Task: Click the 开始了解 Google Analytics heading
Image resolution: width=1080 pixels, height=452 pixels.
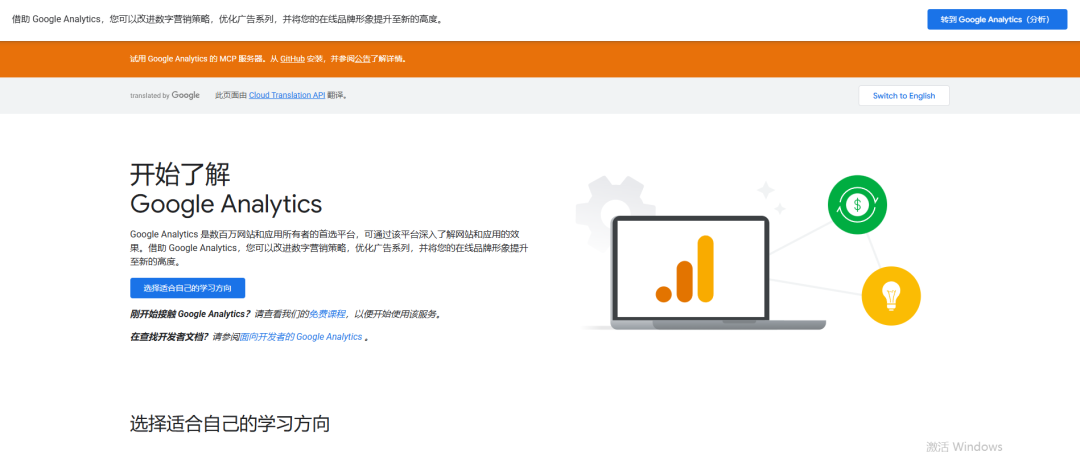Action: pyautogui.click(x=226, y=189)
